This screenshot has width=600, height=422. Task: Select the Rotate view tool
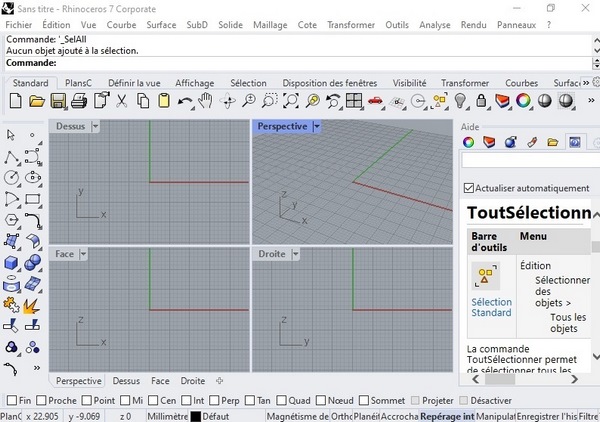coord(227,101)
